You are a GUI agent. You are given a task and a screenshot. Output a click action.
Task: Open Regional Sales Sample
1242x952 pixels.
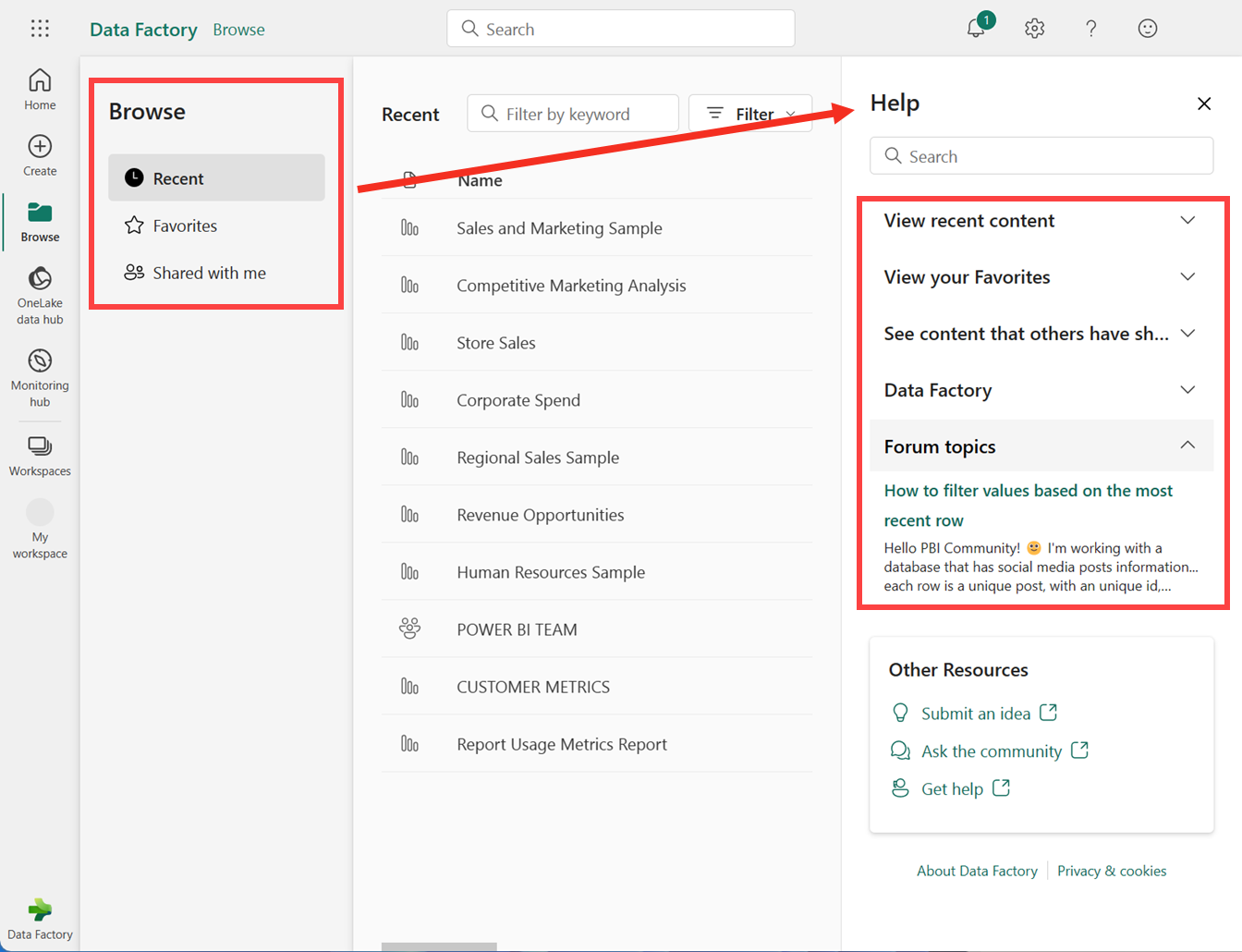538,458
